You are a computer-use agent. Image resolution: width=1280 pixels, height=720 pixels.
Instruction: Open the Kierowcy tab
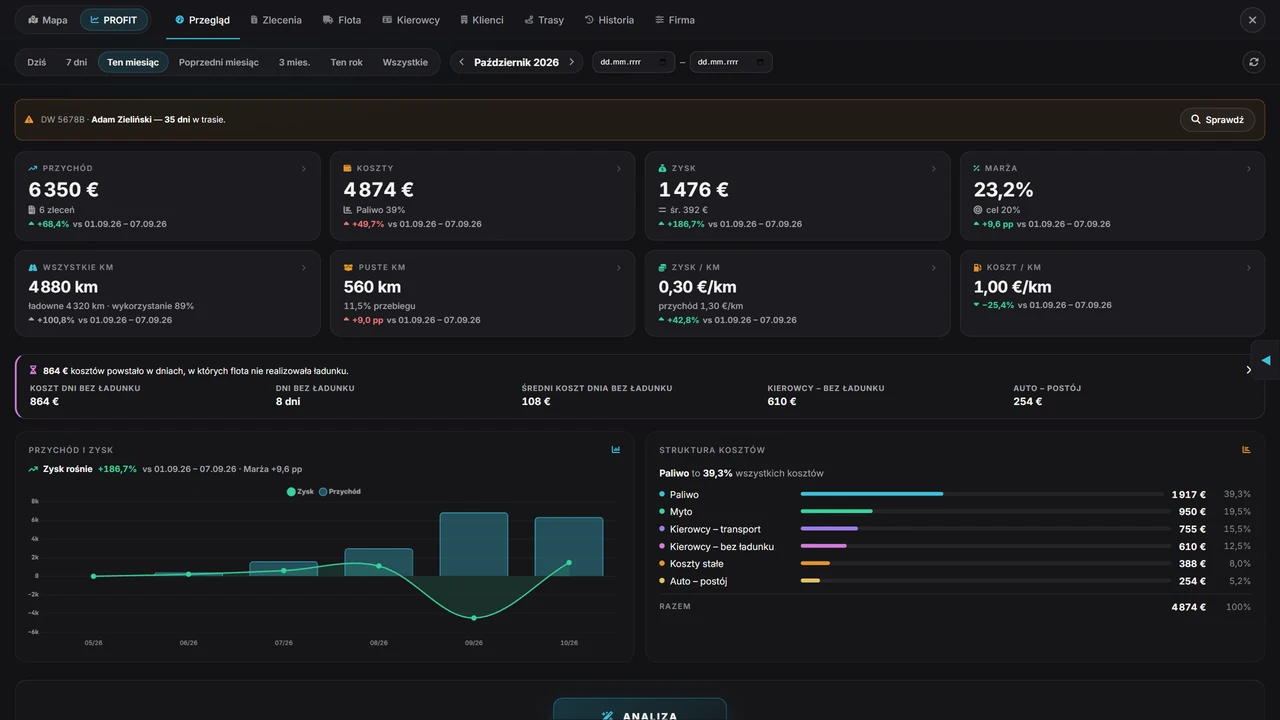[x=411, y=20]
